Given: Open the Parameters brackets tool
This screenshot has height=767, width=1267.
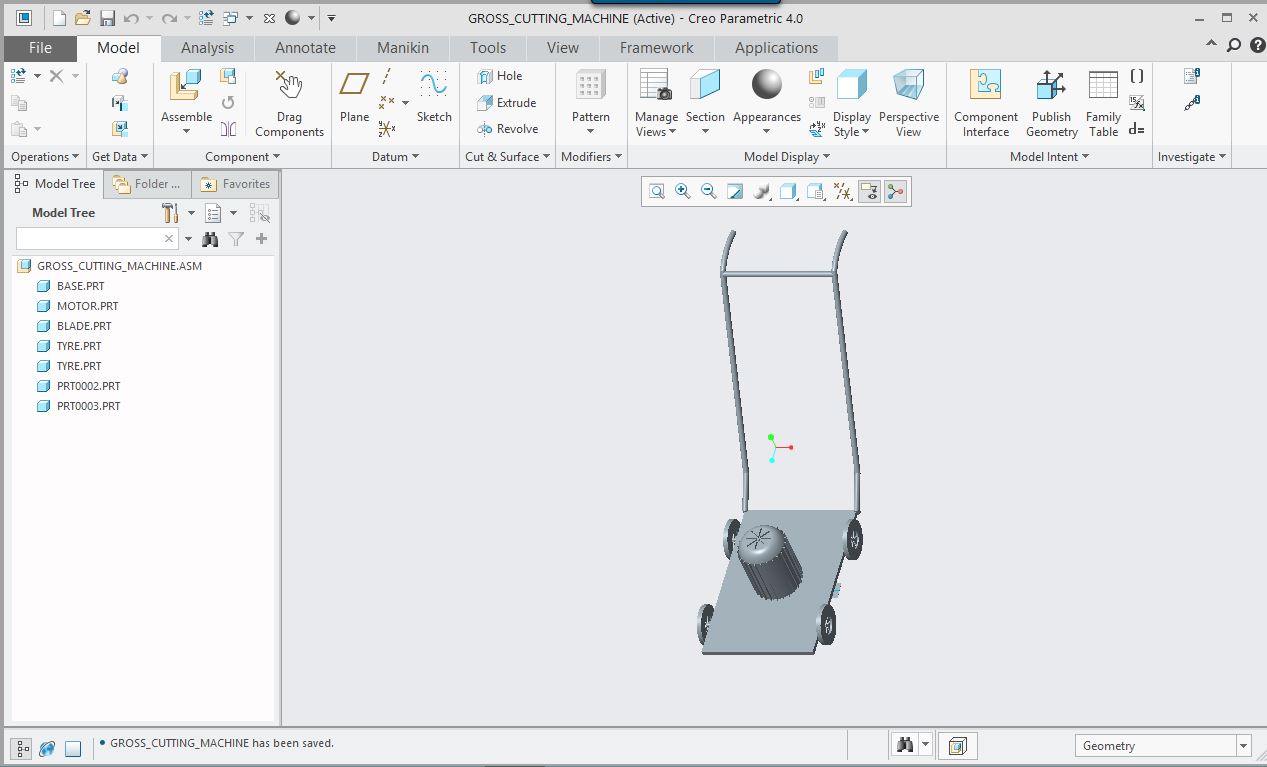Looking at the screenshot, I should (x=1137, y=76).
